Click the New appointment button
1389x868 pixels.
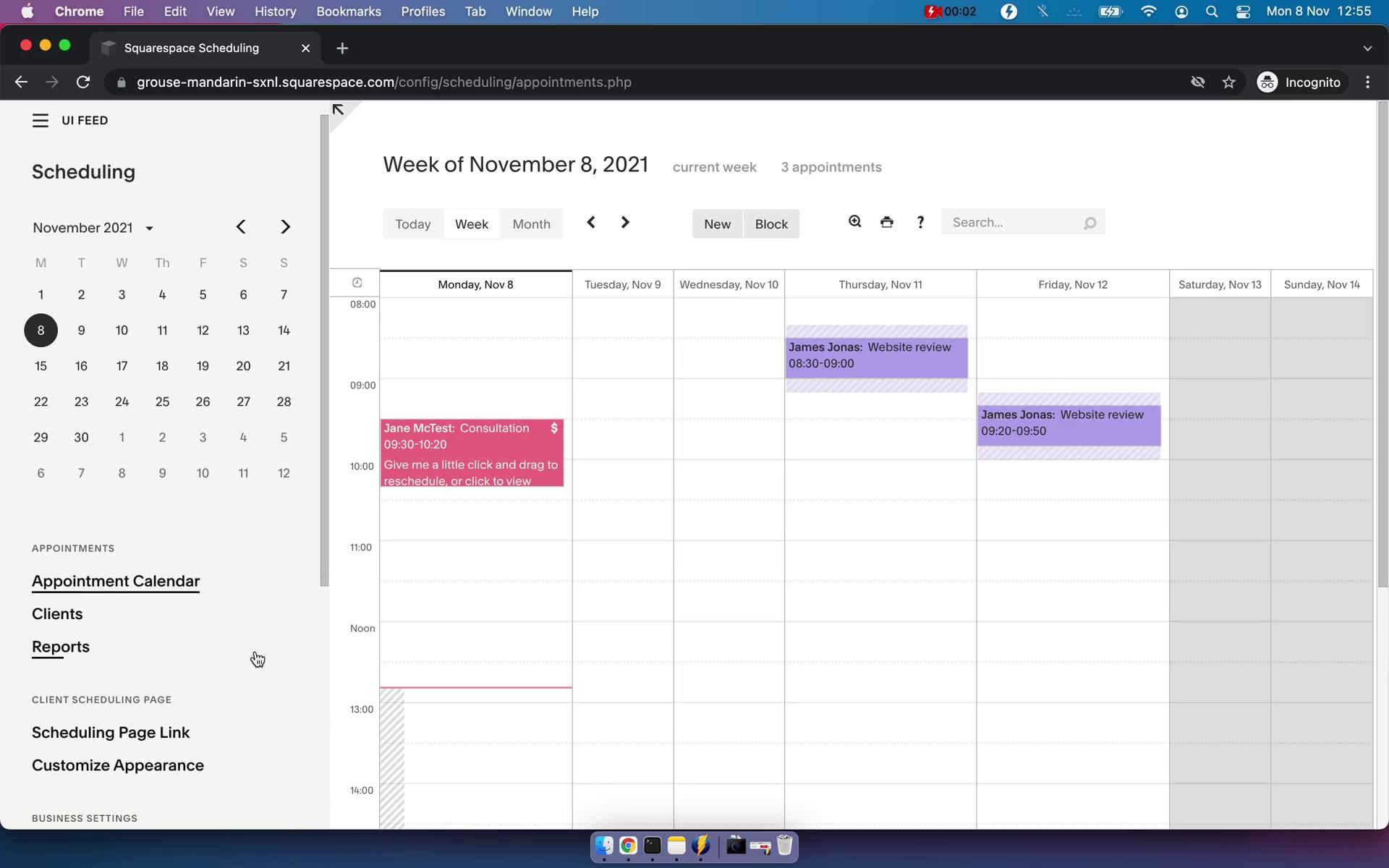point(718,223)
